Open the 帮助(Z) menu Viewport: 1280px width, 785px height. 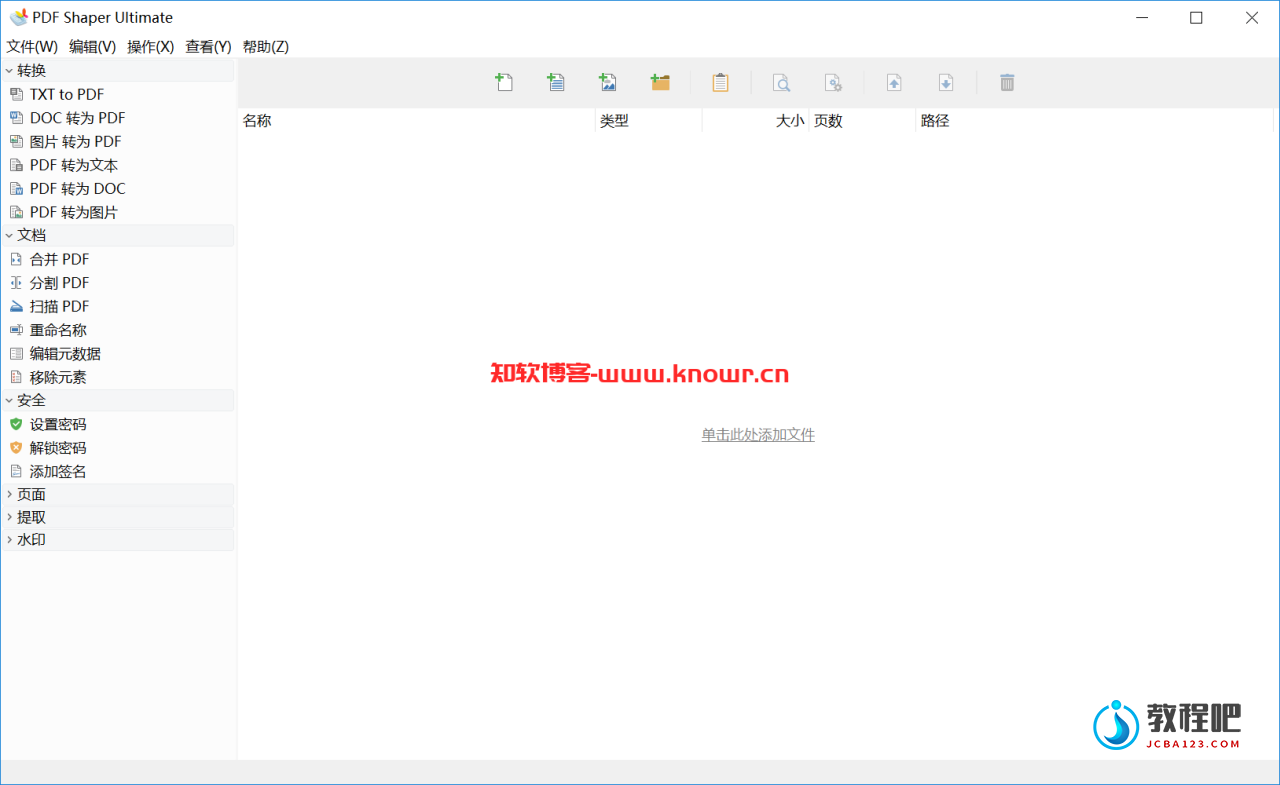point(266,47)
